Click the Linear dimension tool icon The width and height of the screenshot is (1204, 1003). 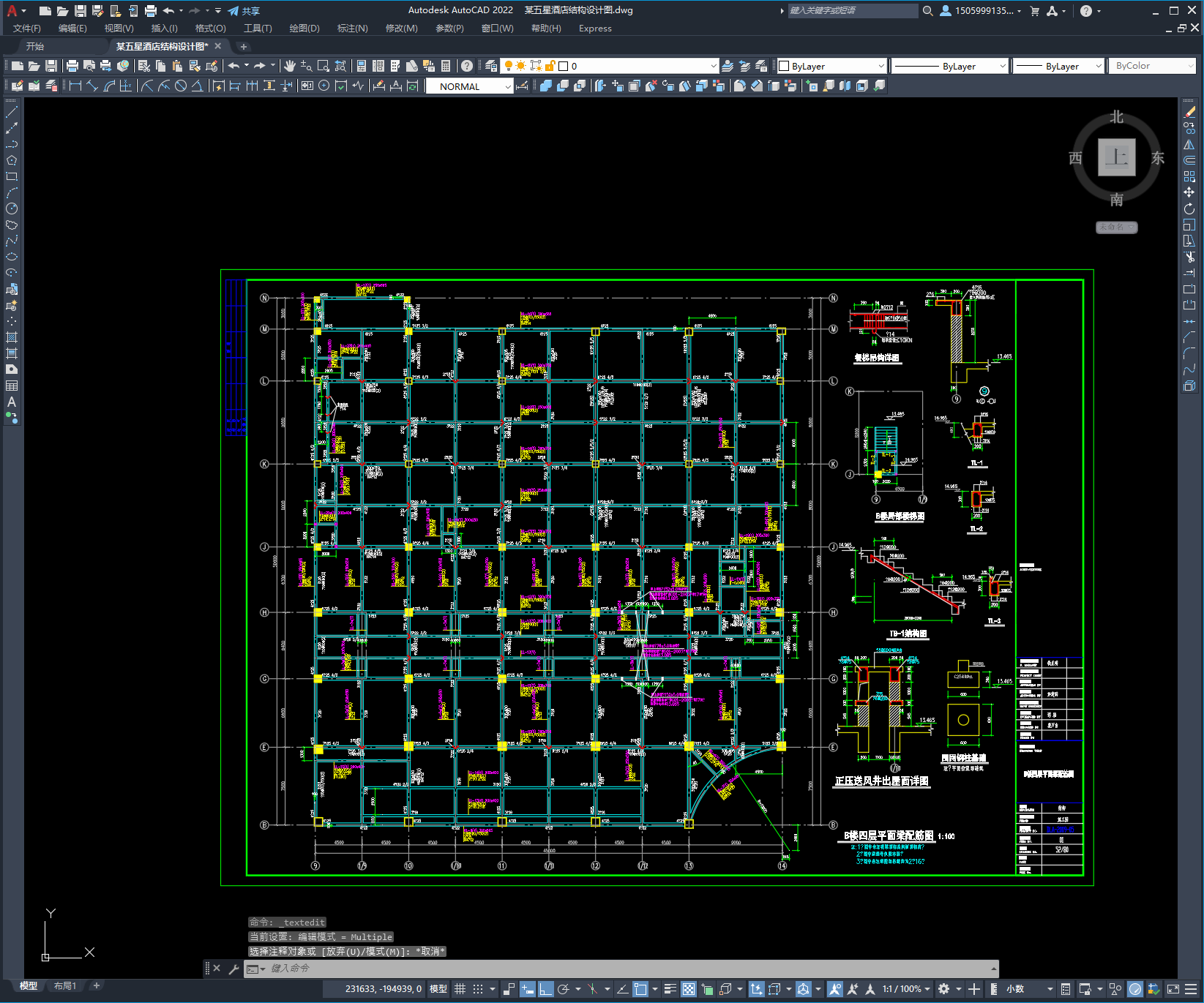pyautogui.click(x=75, y=86)
